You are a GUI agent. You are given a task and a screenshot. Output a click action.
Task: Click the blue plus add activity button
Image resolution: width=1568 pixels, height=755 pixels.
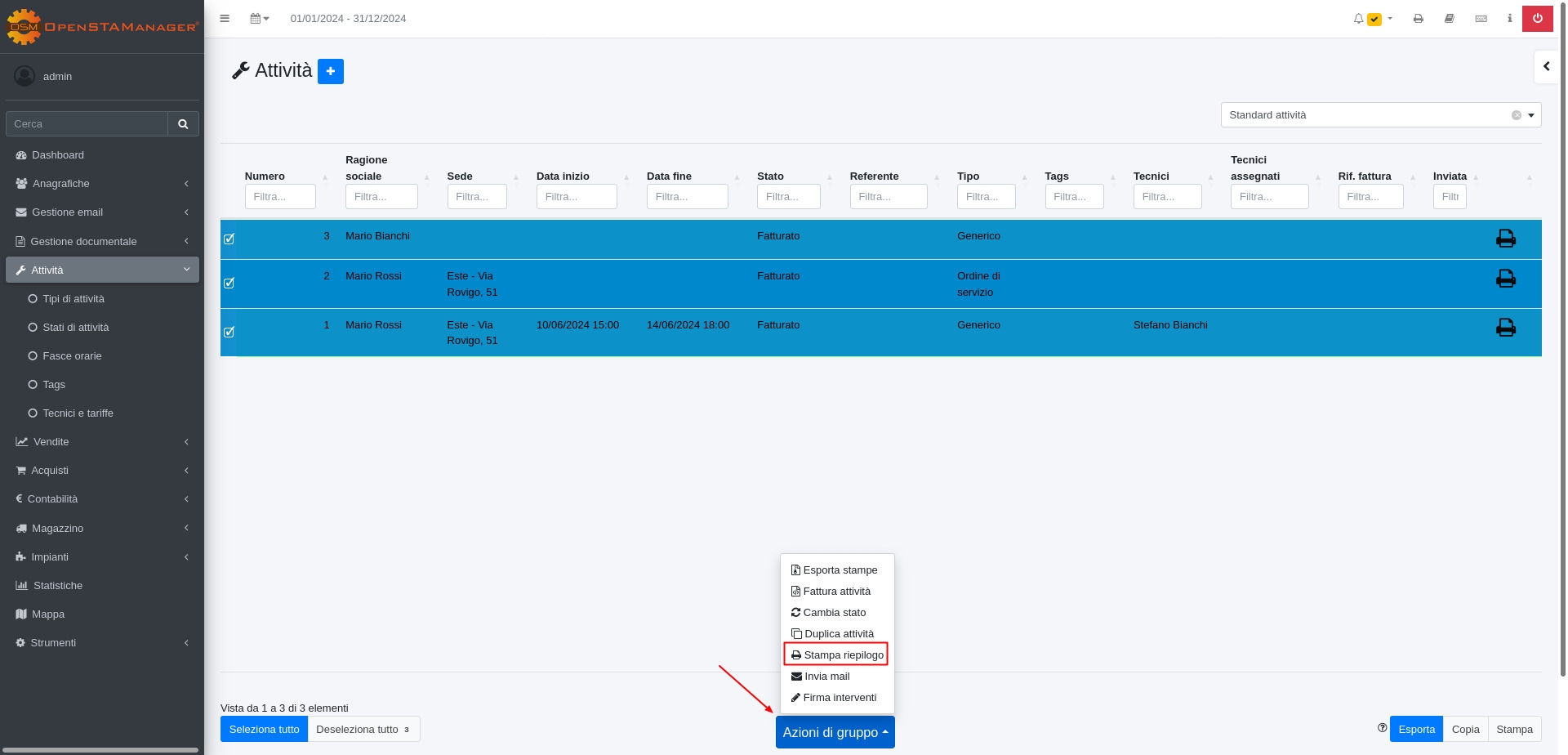(330, 72)
